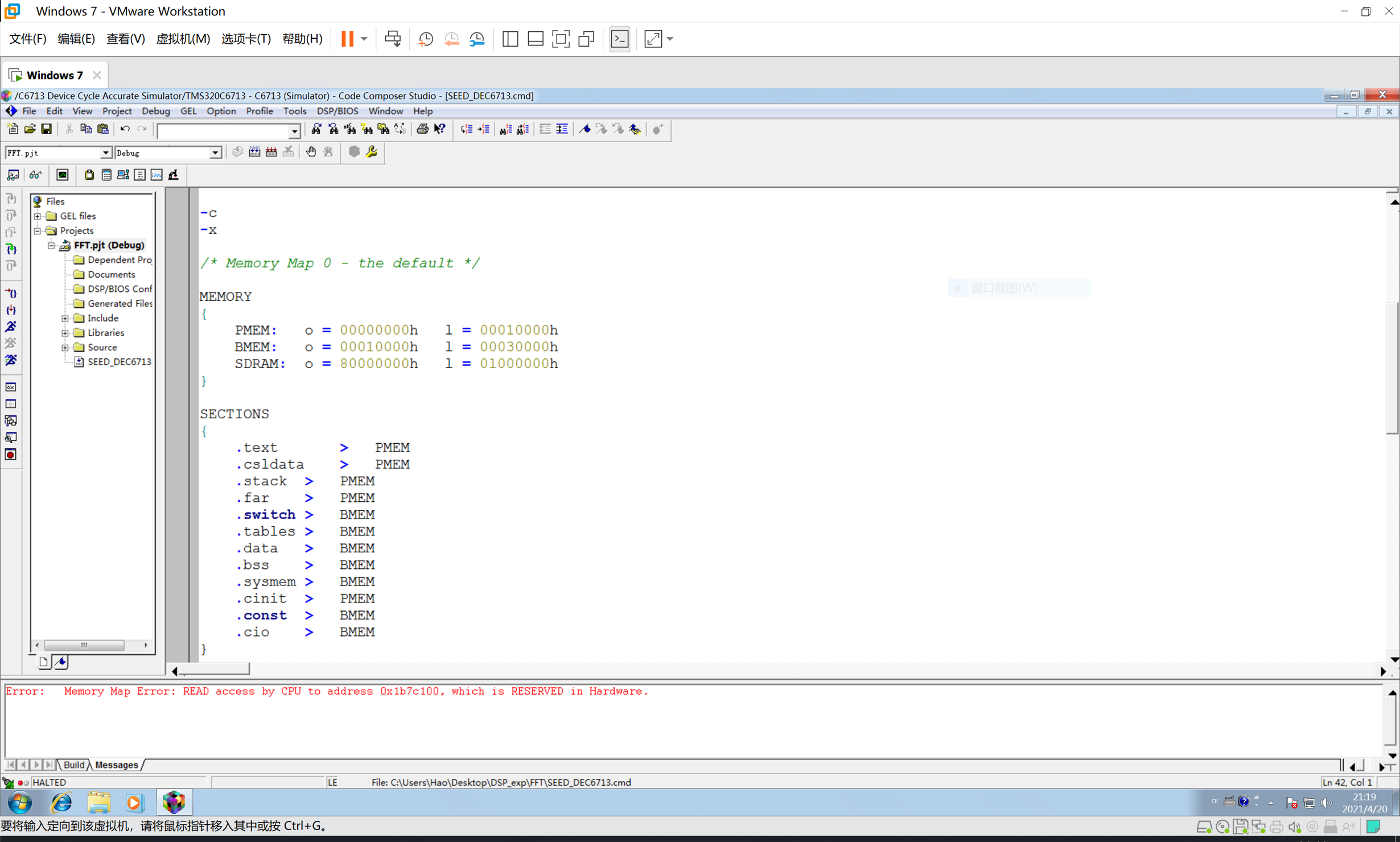The height and width of the screenshot is (842, 1400).
Task: Toggle bookmark with blue flag icon
Action: point(584,129)
